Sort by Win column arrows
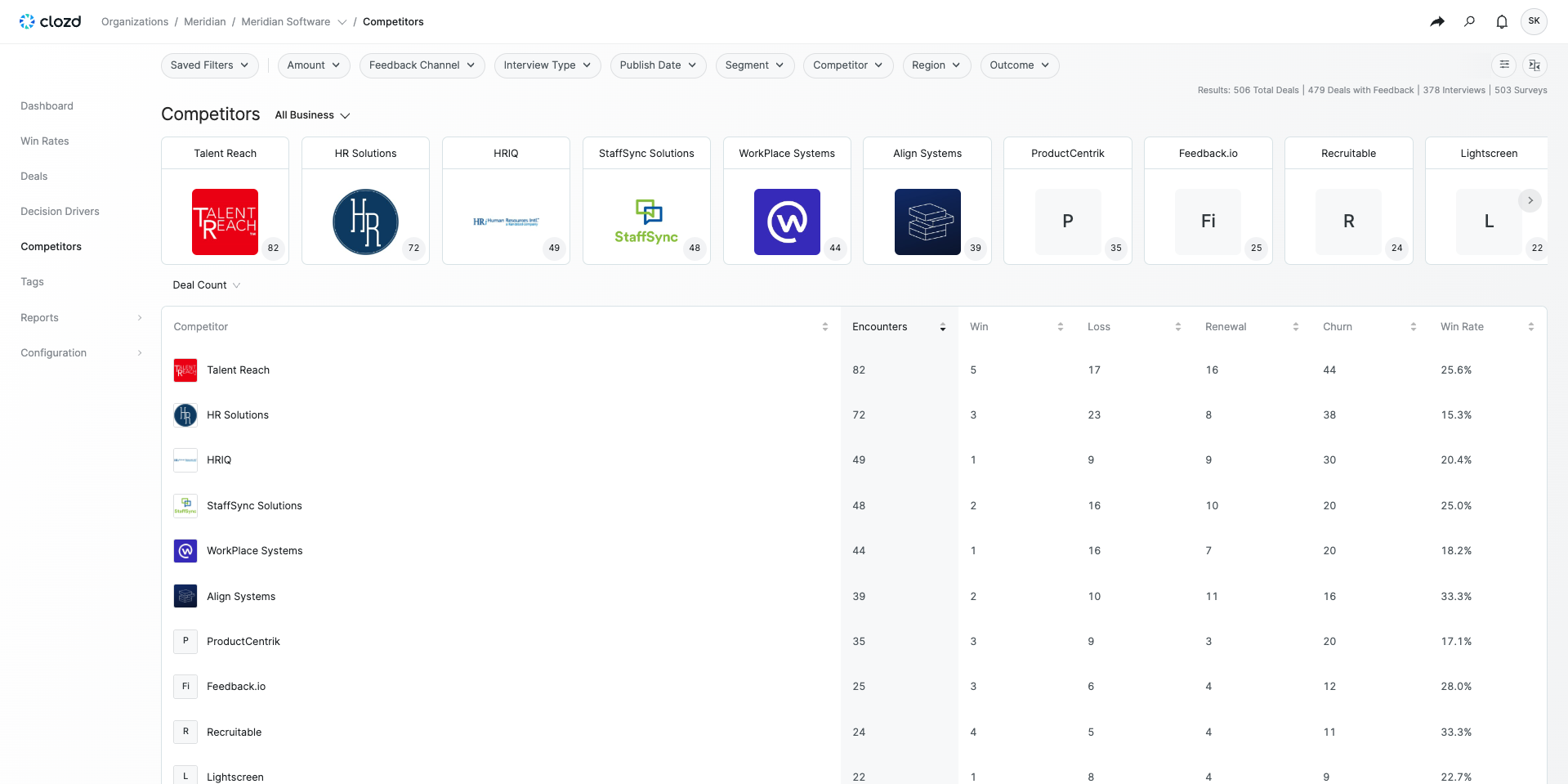 [1061, 327]
